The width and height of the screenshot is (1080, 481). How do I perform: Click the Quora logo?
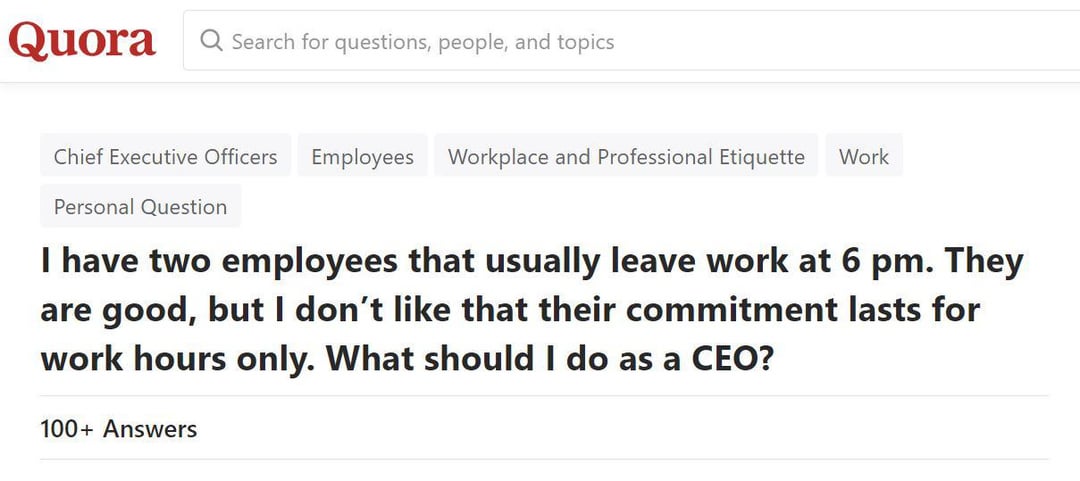[x=82, y=41]
